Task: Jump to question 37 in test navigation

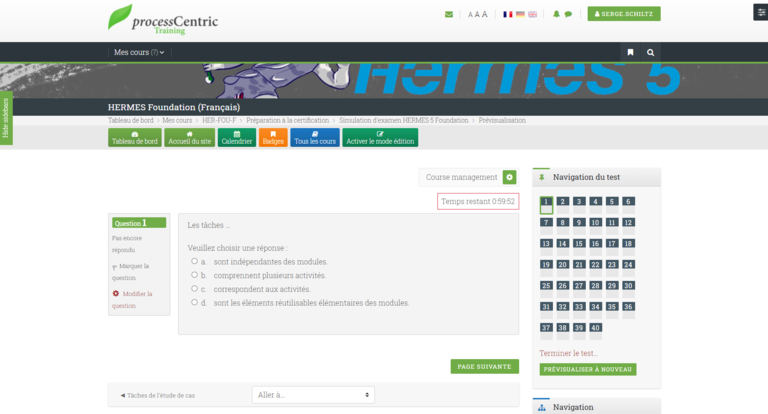Action: click(546, 332)
